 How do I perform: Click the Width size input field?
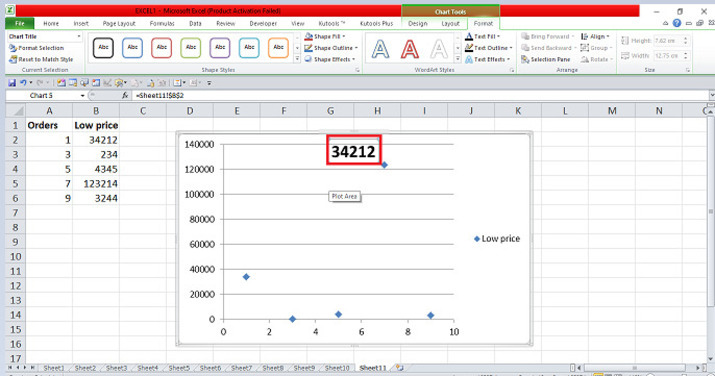pos(667,56)
